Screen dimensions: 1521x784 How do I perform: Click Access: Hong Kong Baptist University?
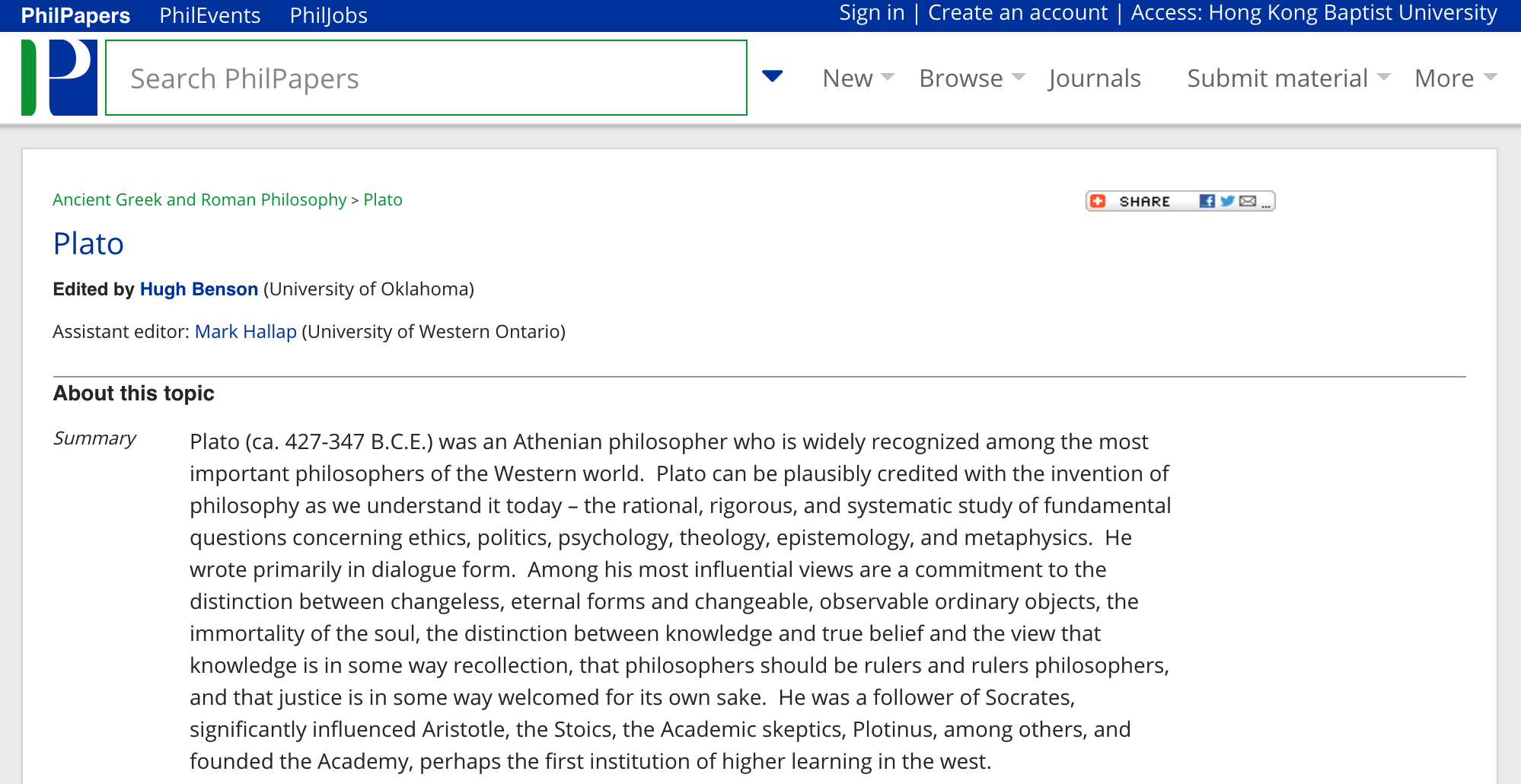click(x=1314, y=13)
